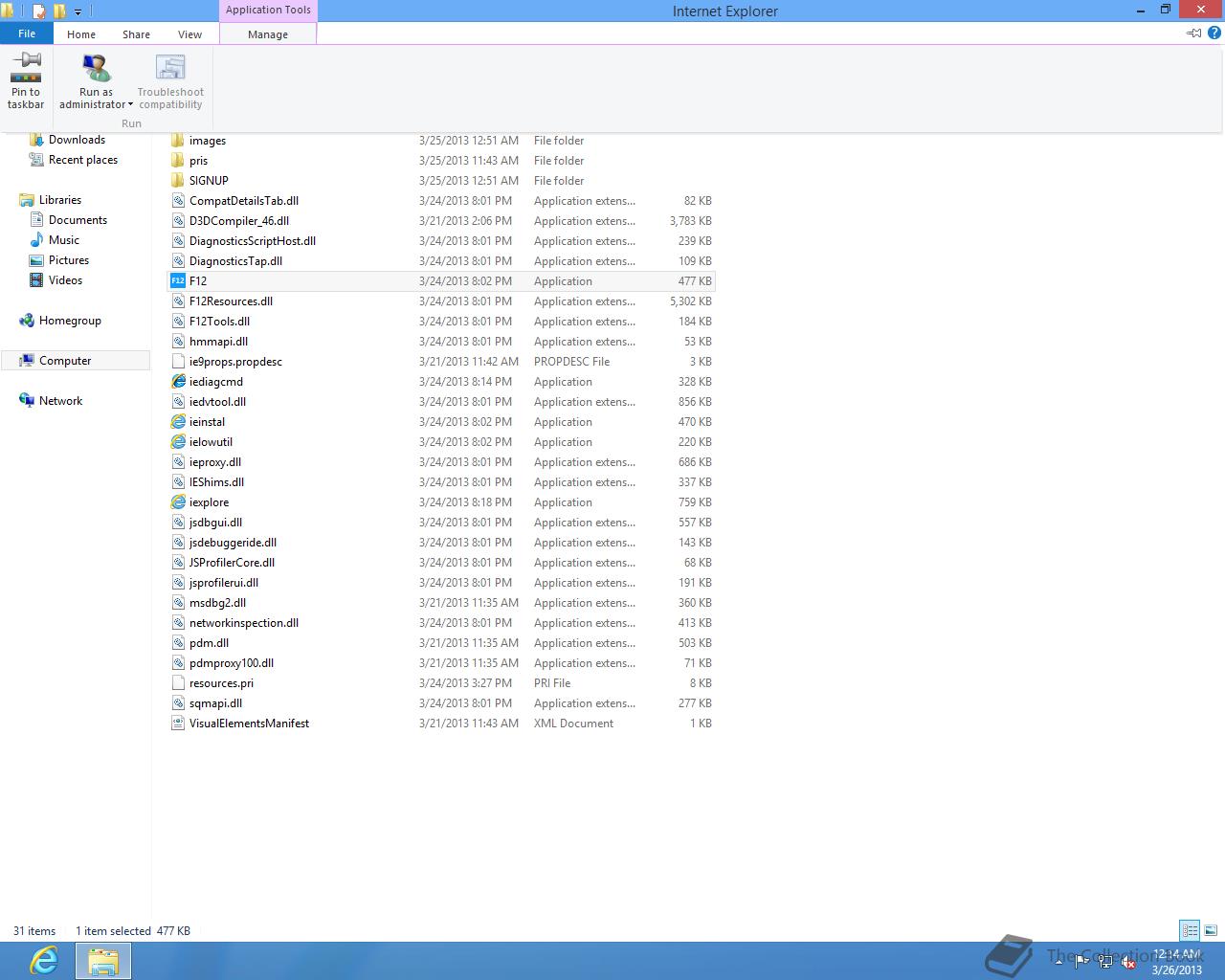The height and width of the screenshot is (980, 1225).
Task: Select Network in the navigation pane
Action: pyautogui.click(x=60, y=401)
